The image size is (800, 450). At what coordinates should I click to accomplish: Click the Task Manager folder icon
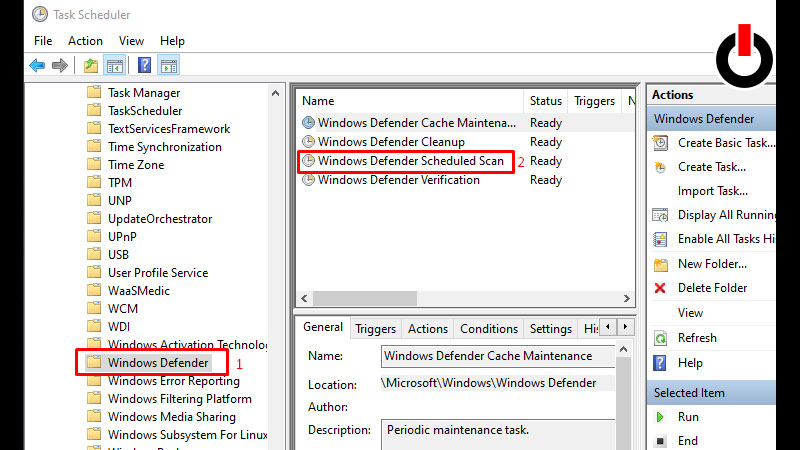[x=94, y=92]
